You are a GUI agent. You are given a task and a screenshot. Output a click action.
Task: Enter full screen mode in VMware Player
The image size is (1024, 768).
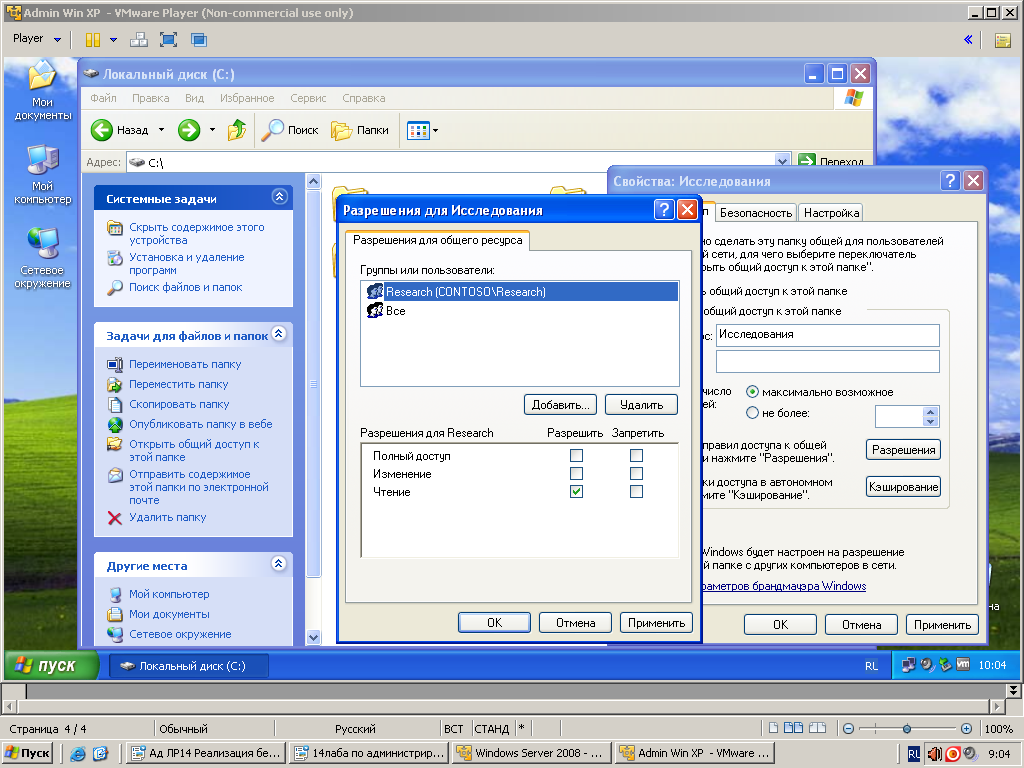click(168, 40)
